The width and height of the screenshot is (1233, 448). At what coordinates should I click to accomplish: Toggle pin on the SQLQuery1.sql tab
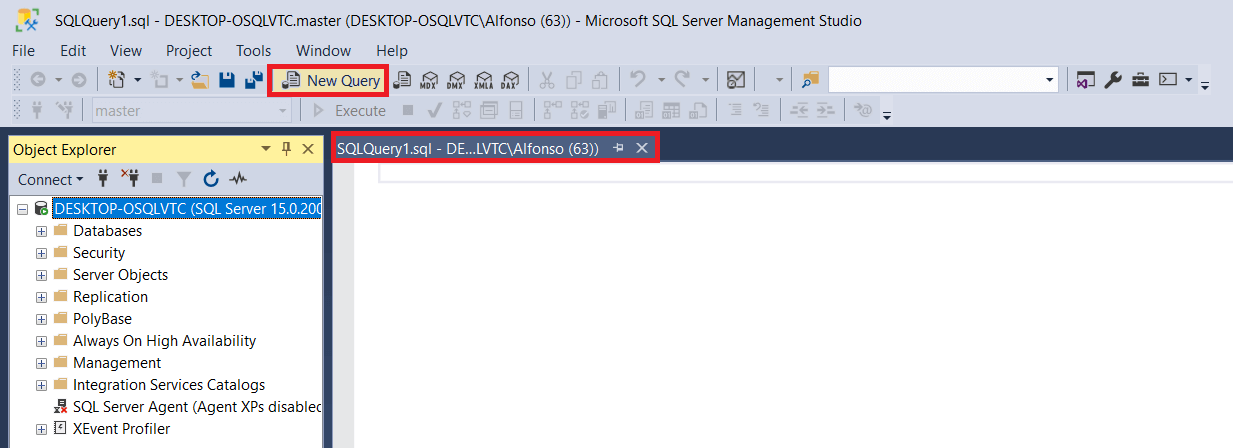pyautogui.click(x=618, y=148)
